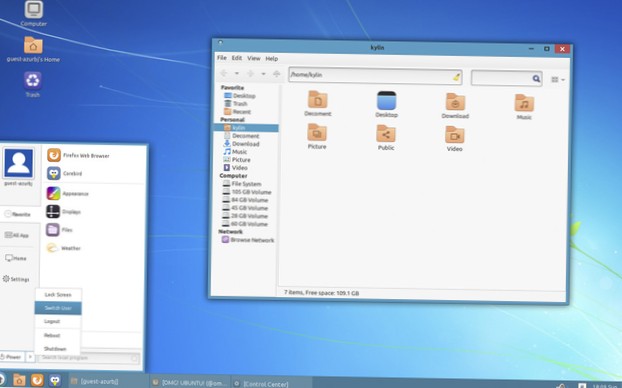Viewport: 622px width, 388px height.
Task: Open Files from the start menu
Action: (x=59, y=229)
